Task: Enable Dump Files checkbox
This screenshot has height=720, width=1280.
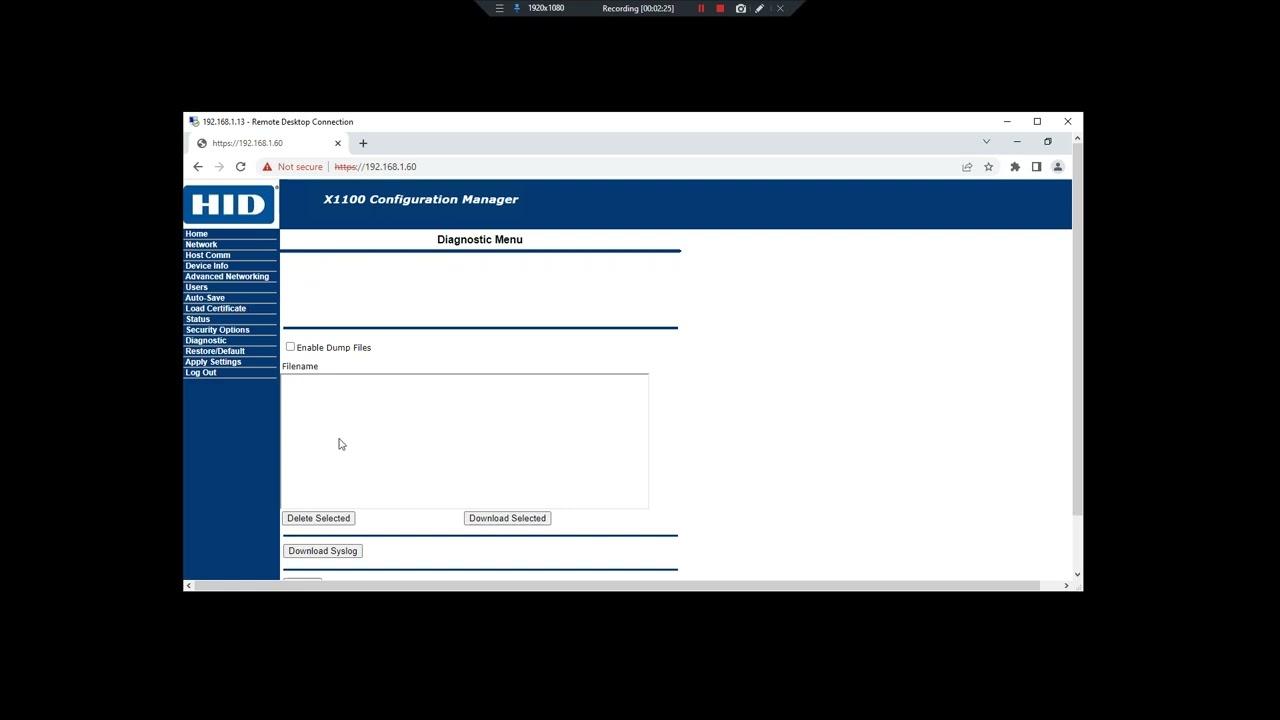Action: click(290, 347)
